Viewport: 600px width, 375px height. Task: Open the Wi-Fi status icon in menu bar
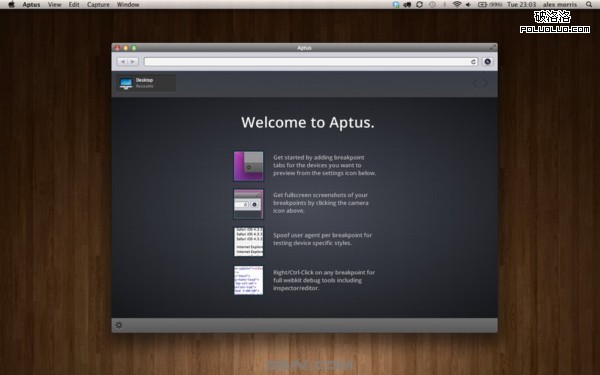457,5
